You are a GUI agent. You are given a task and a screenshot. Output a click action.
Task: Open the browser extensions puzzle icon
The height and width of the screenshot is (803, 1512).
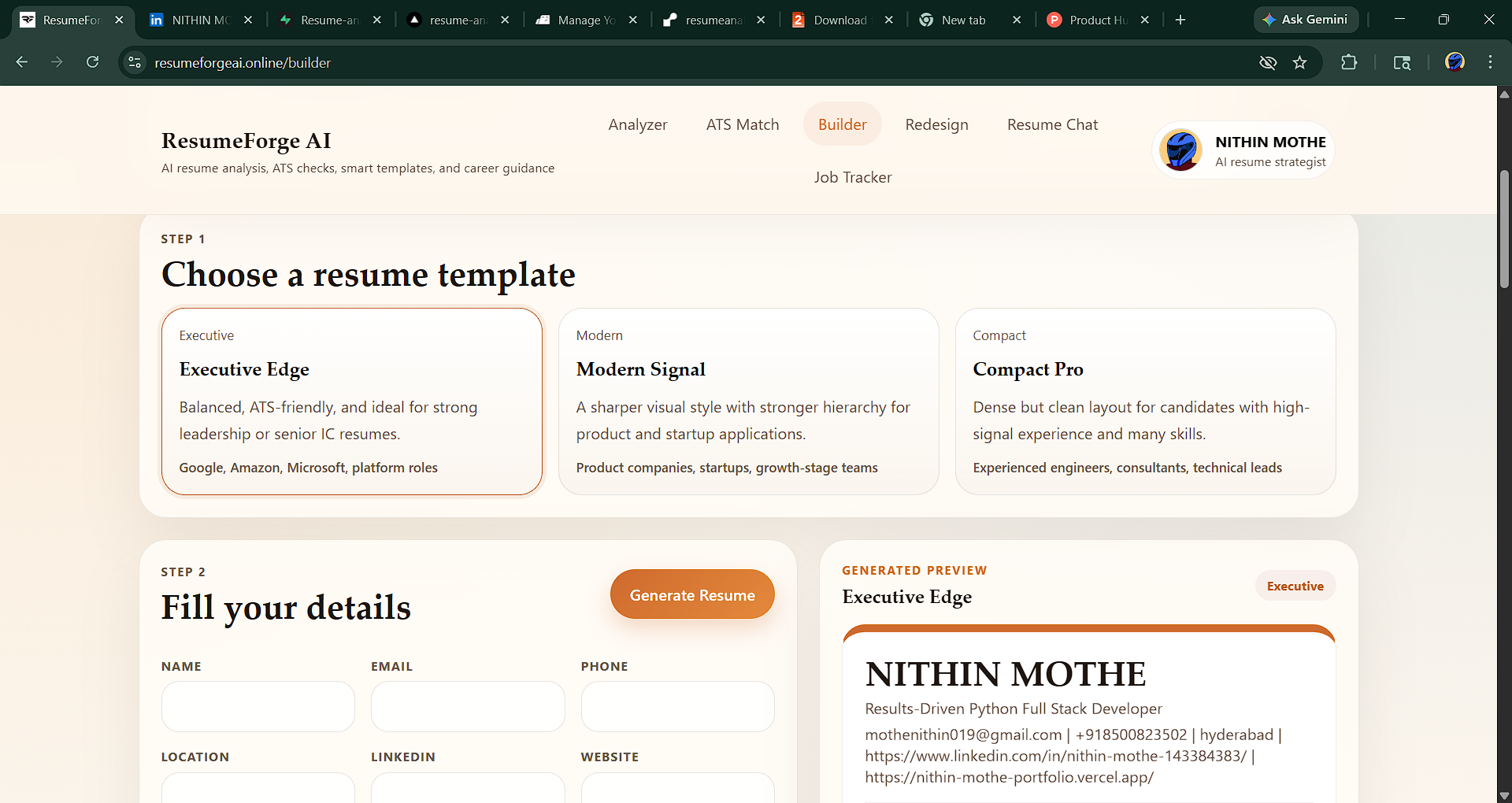pyautogui.click(x=1349, y=62)
